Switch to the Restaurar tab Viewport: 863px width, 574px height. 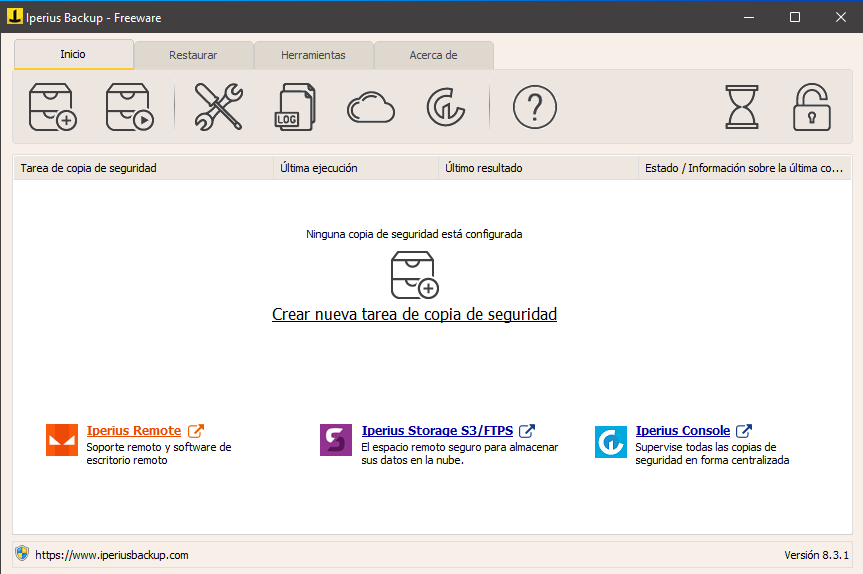[193, 55]
